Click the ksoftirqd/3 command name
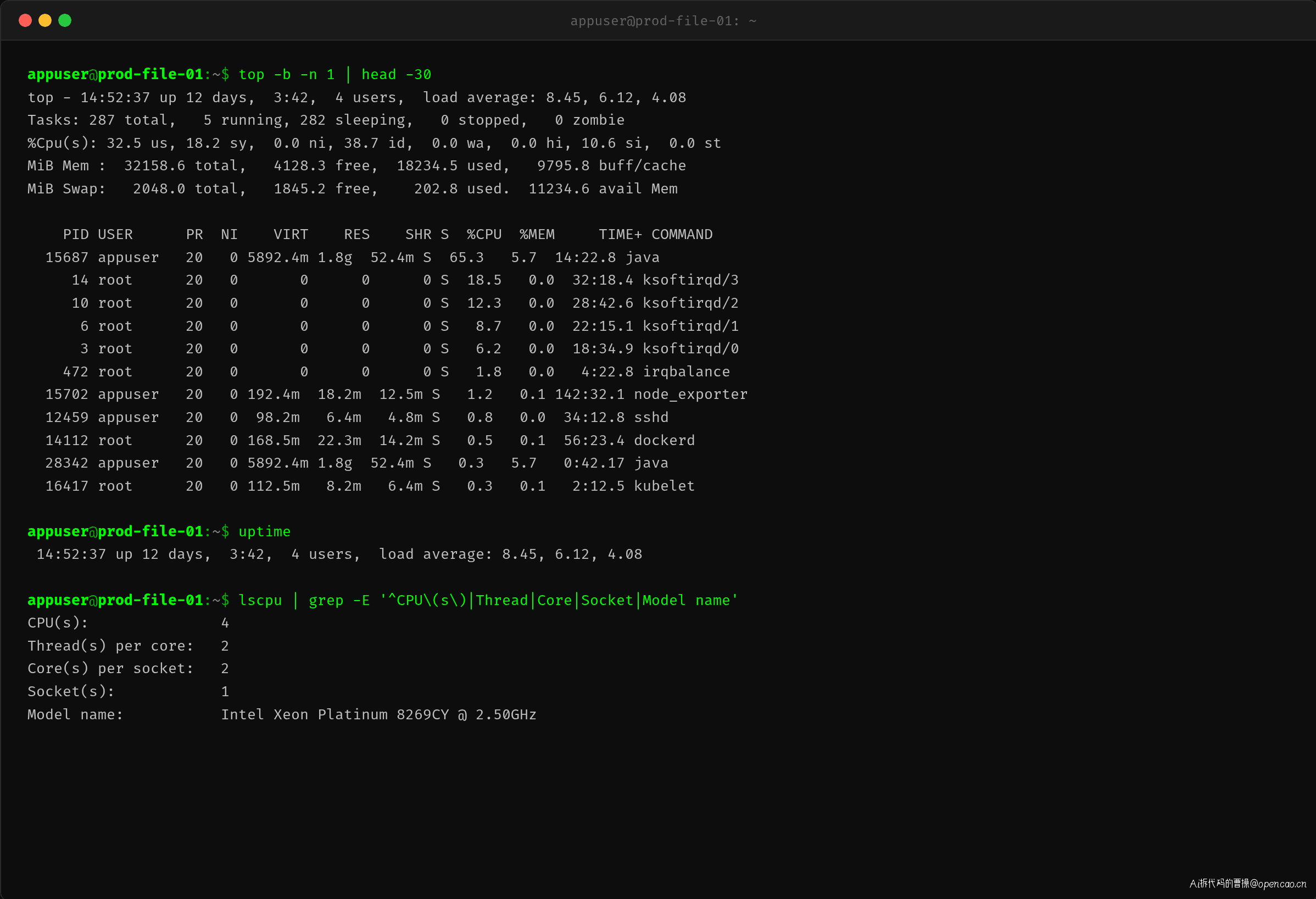 [x=690, y=280]
